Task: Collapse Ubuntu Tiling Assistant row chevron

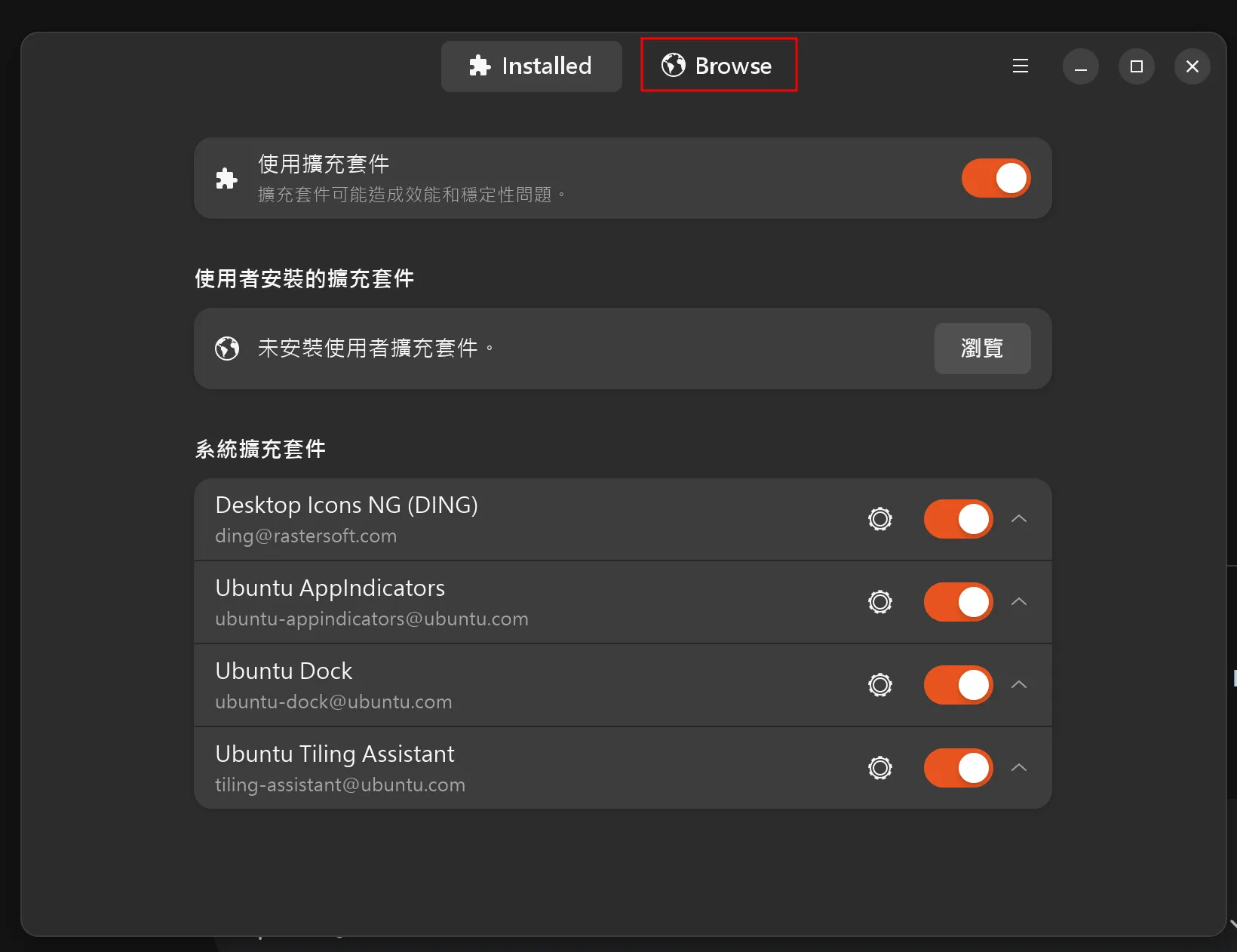Action: [x=1019, y=768]
